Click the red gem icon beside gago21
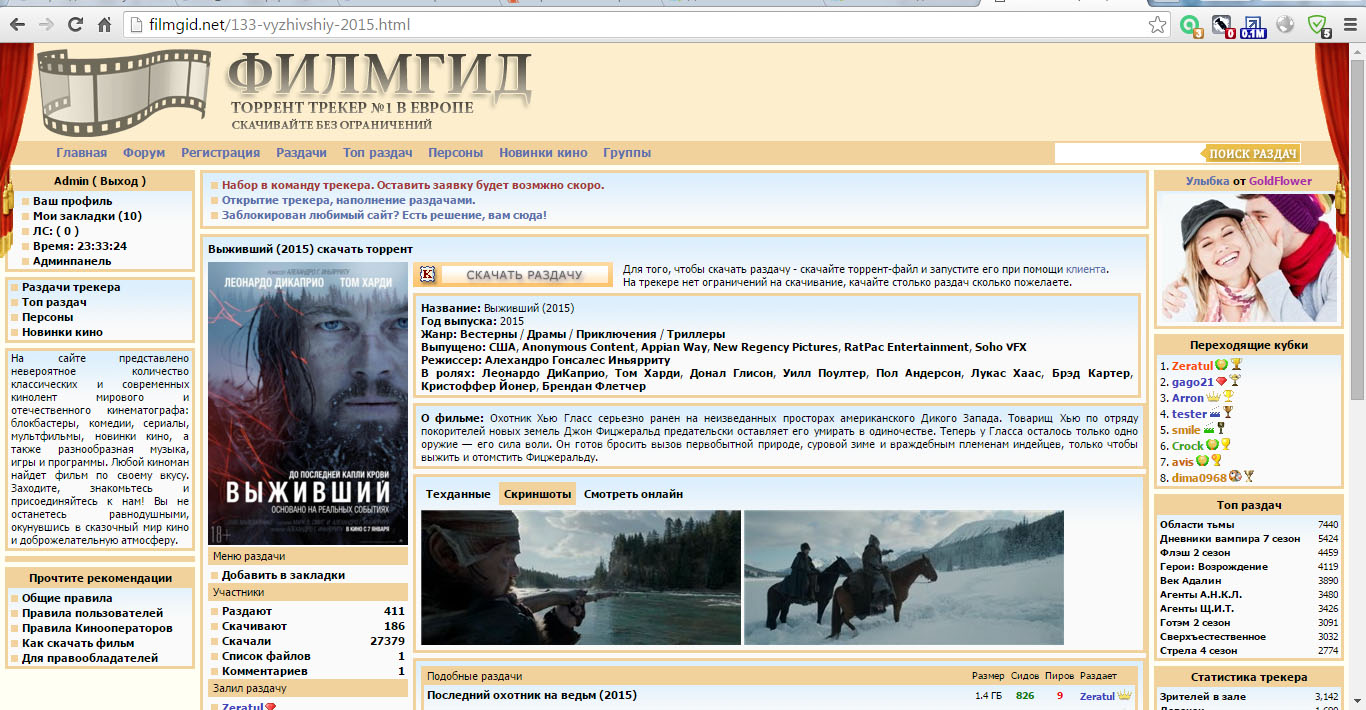 (1221, 382)
